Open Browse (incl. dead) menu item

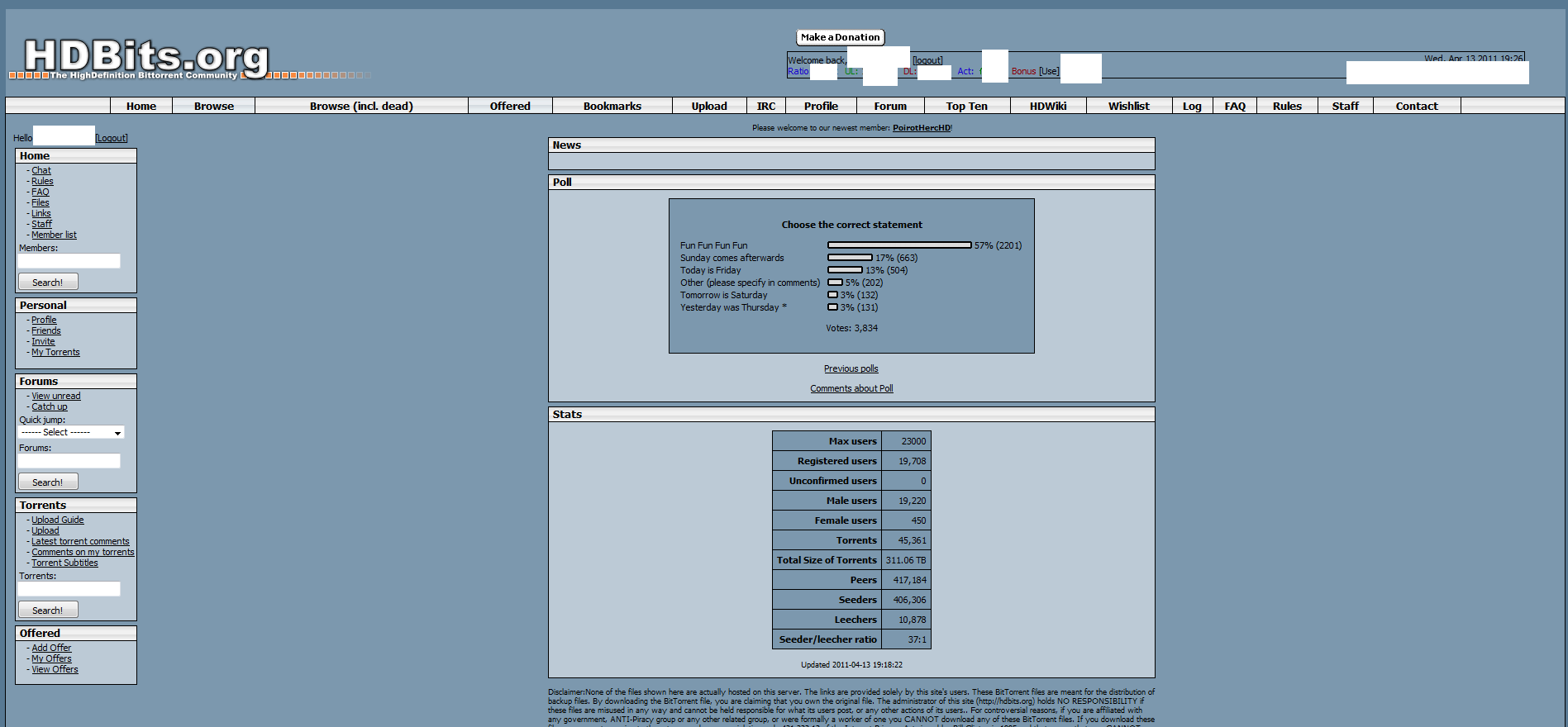coord(361,106)
